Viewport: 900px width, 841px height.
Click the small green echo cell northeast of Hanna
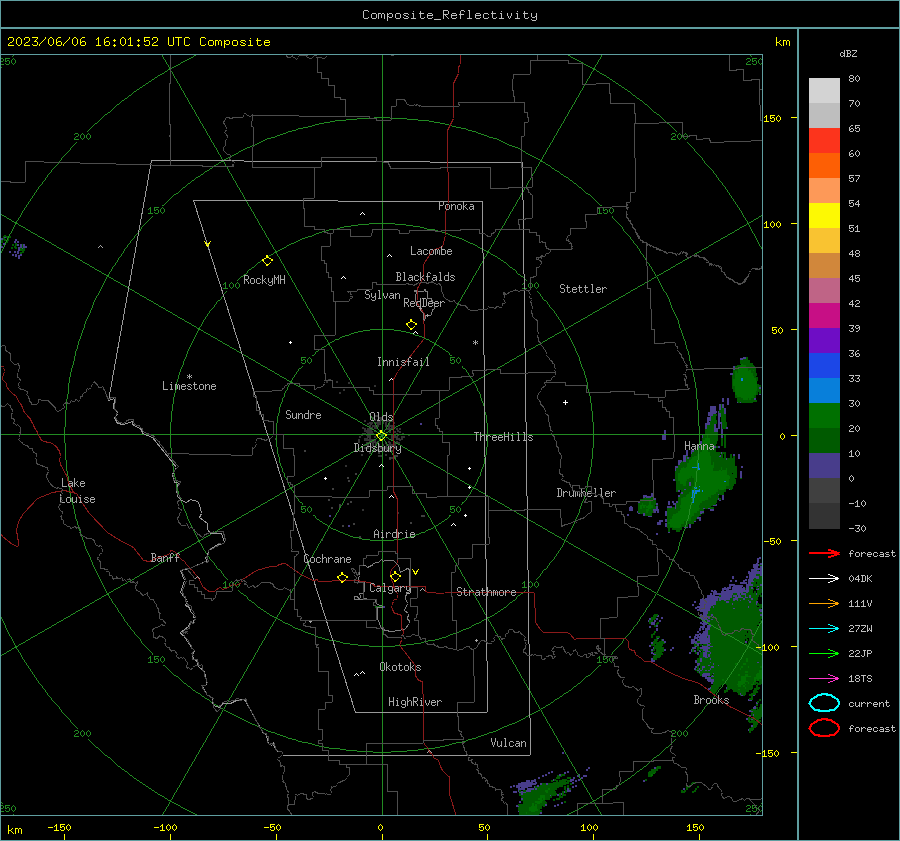(745, 380)
